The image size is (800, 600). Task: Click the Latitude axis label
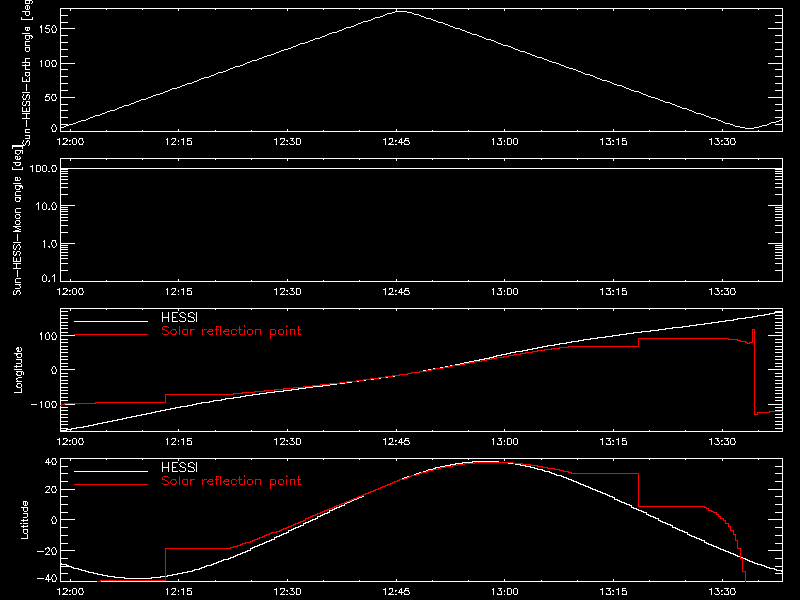pos(24,520)
